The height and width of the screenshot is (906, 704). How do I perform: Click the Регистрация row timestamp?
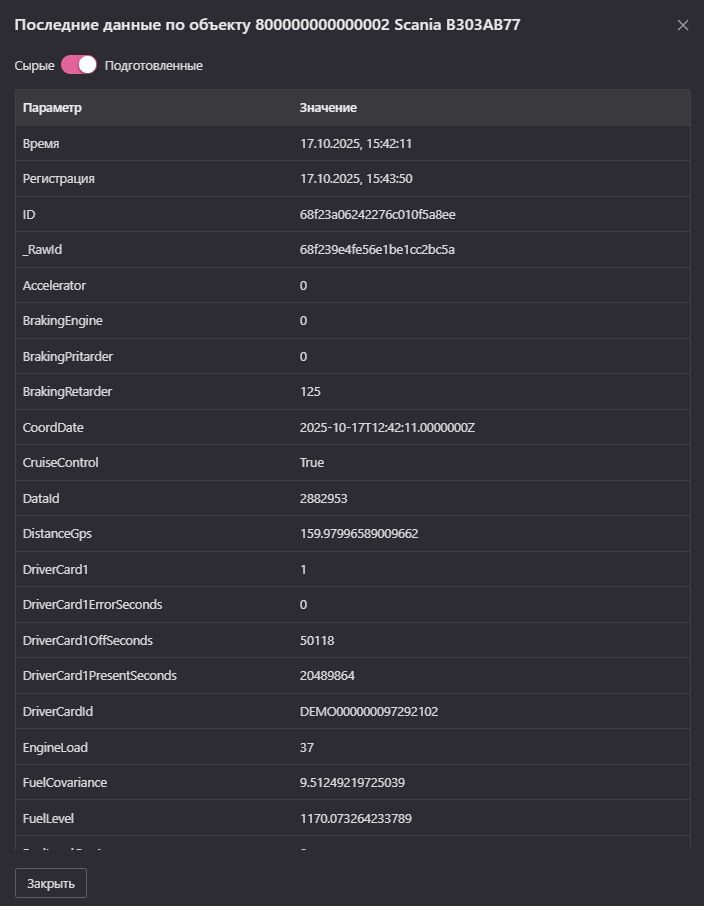[356, 179]
